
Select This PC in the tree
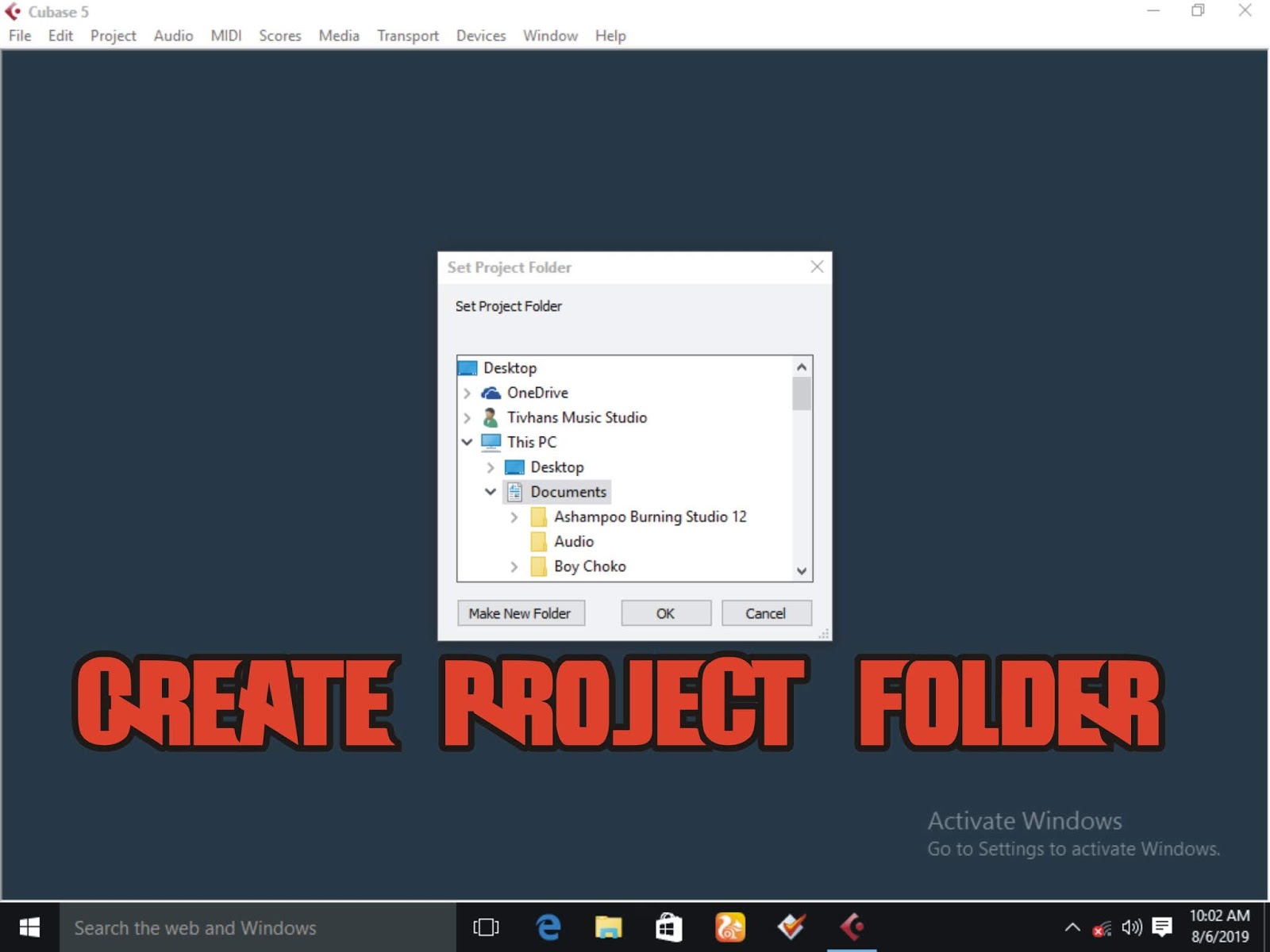click(x=532, y=442)
